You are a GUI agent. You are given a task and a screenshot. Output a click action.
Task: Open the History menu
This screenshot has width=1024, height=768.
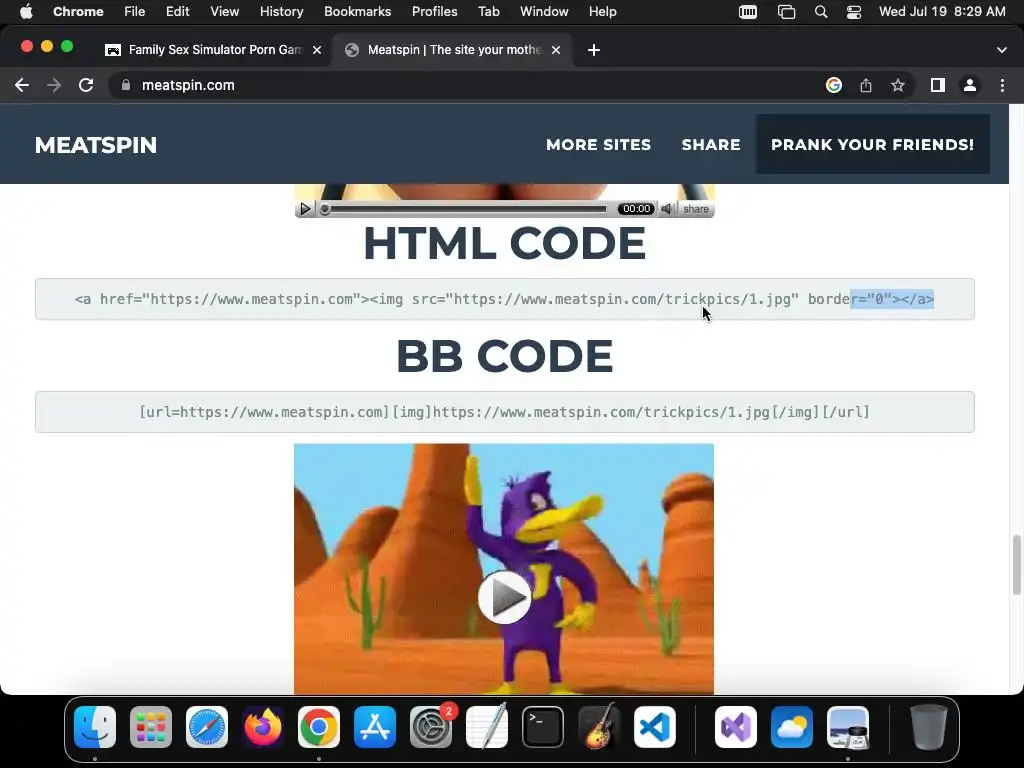click(281, 12)
